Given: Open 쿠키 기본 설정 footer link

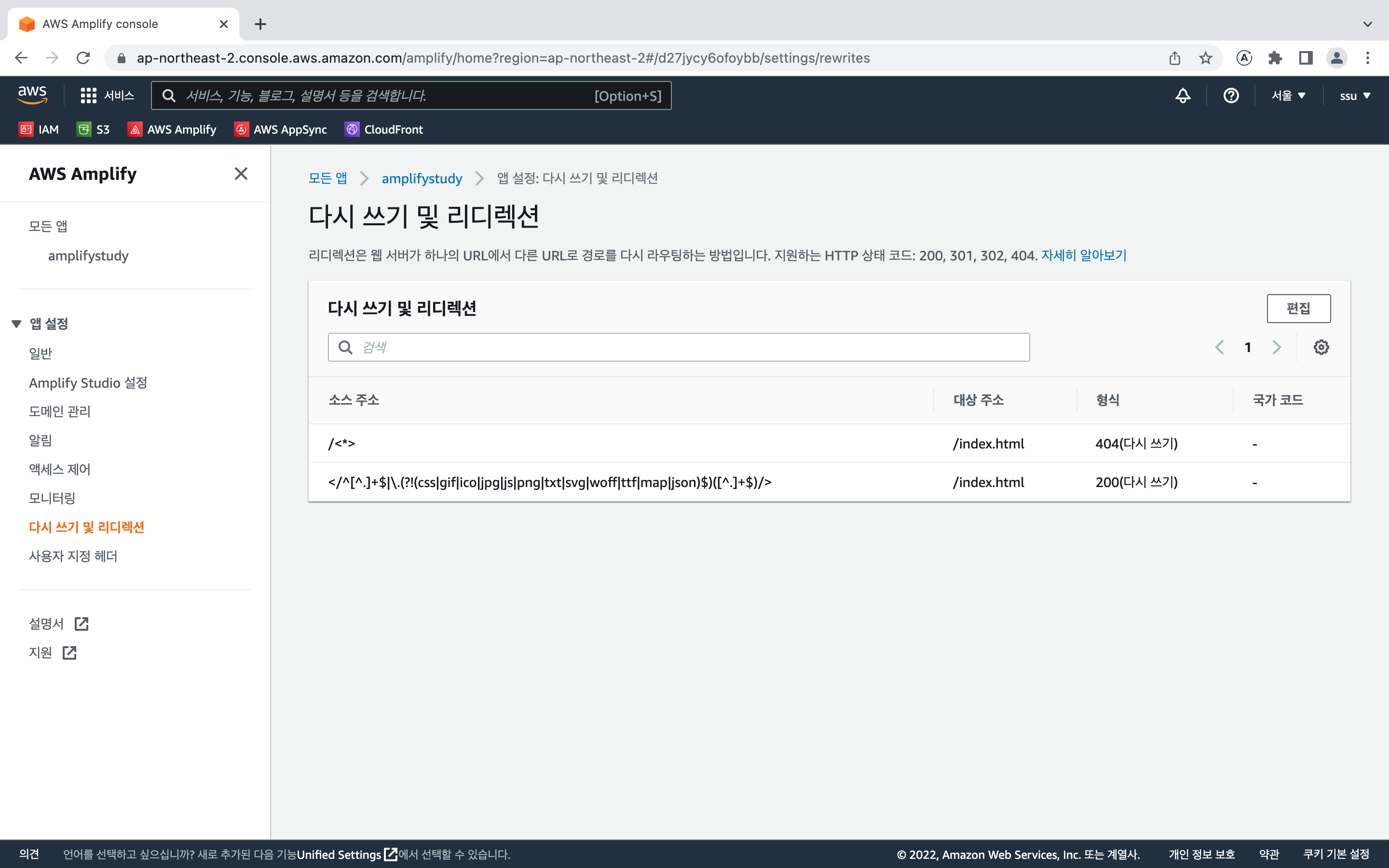Looking at the screenshot, I should pos(1336,854).
